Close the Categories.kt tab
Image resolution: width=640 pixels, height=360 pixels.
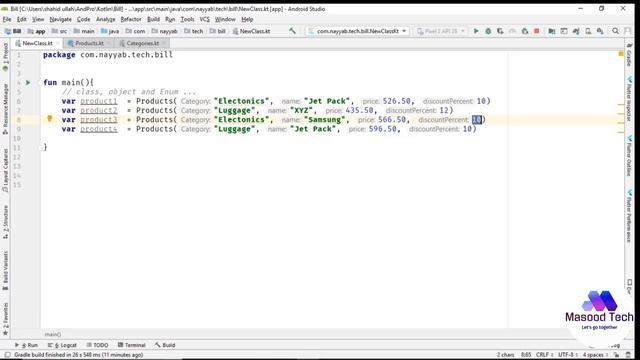click(164, 43)
